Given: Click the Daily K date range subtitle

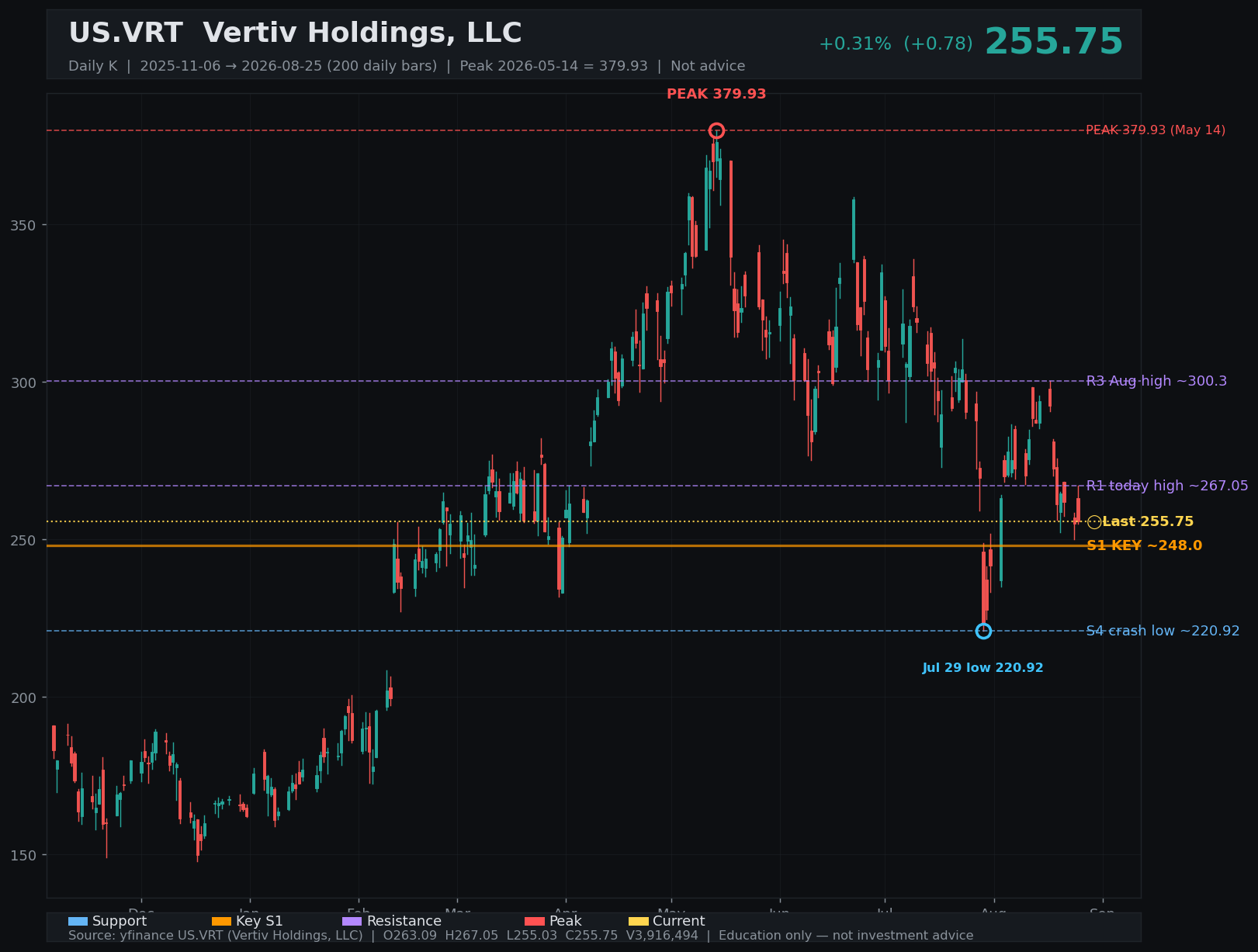Looking at the screenshot, I should (407, 66).
